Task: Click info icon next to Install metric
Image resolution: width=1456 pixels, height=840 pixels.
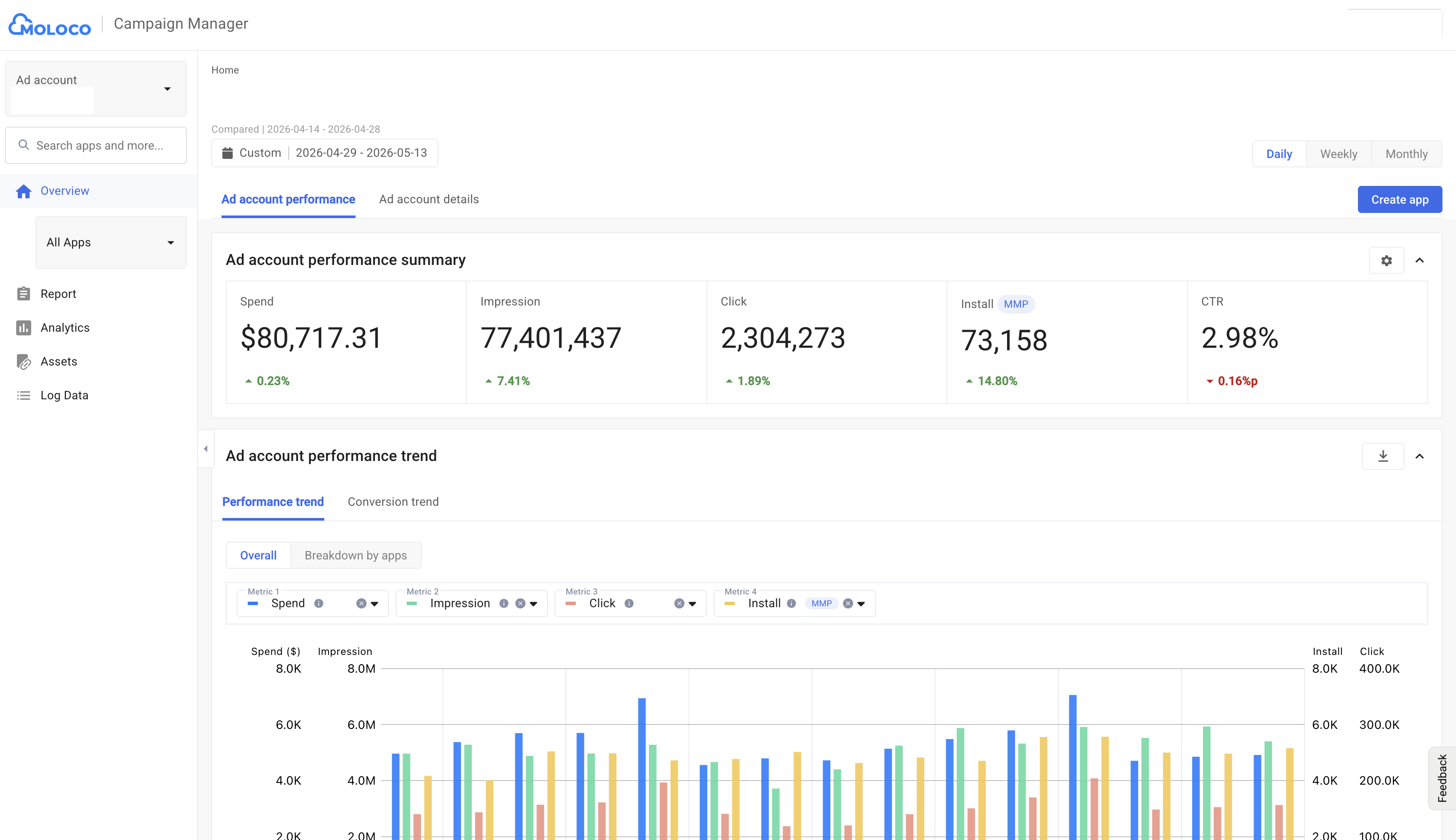Action: coord(791,603)
